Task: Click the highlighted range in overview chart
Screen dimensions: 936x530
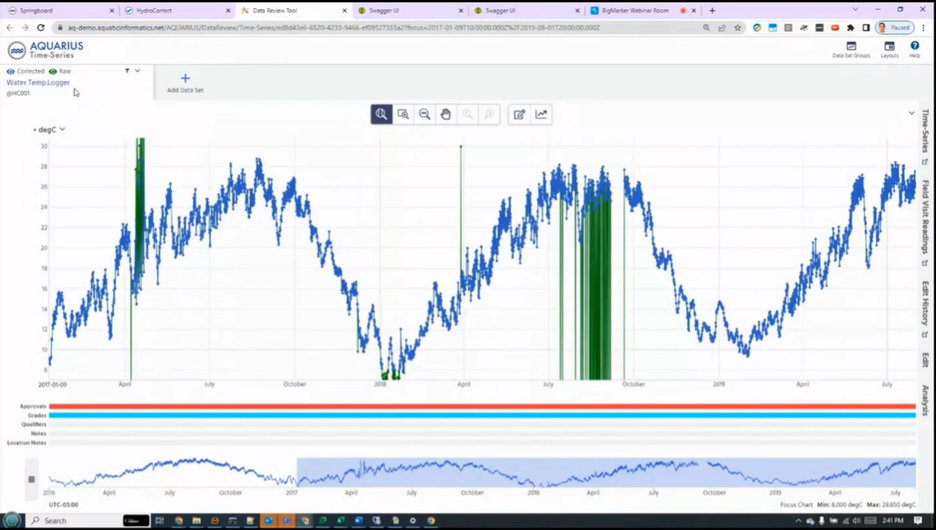Action: click(x=606, y=473)
